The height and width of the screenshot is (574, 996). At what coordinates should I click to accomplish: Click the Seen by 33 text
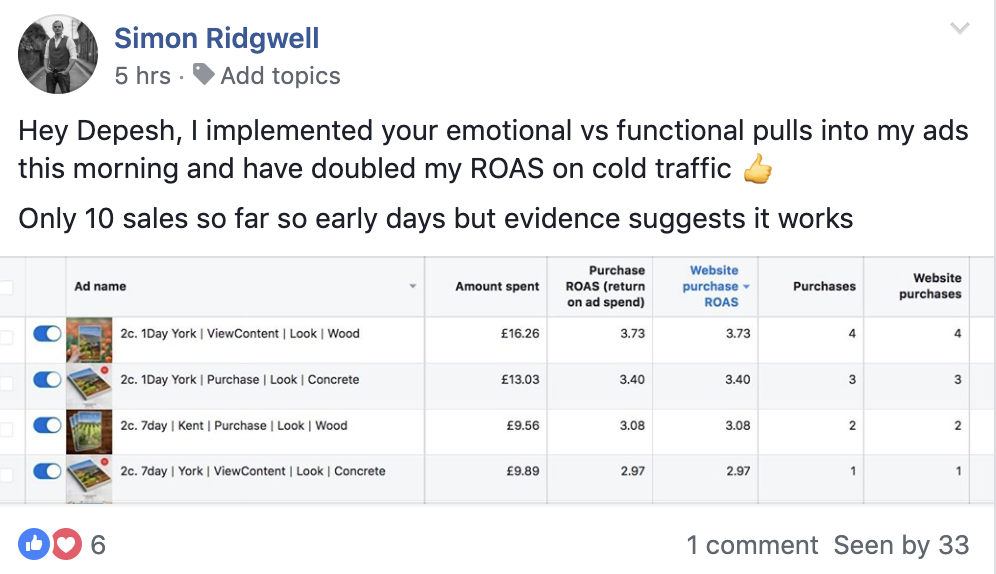tap(901, 545)
